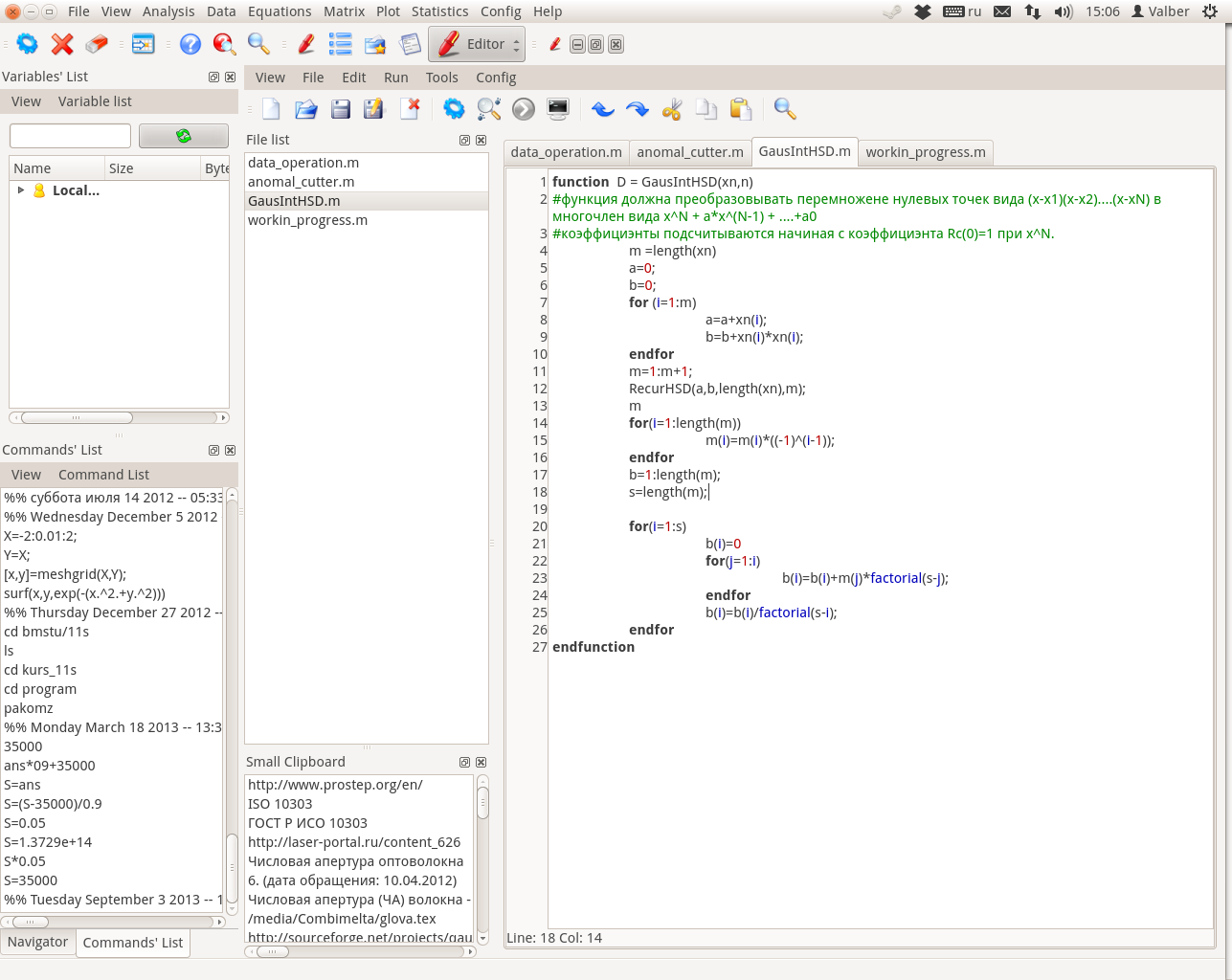
Task: Select anomal_cutter.m in the File list
Action: [302, 182]
